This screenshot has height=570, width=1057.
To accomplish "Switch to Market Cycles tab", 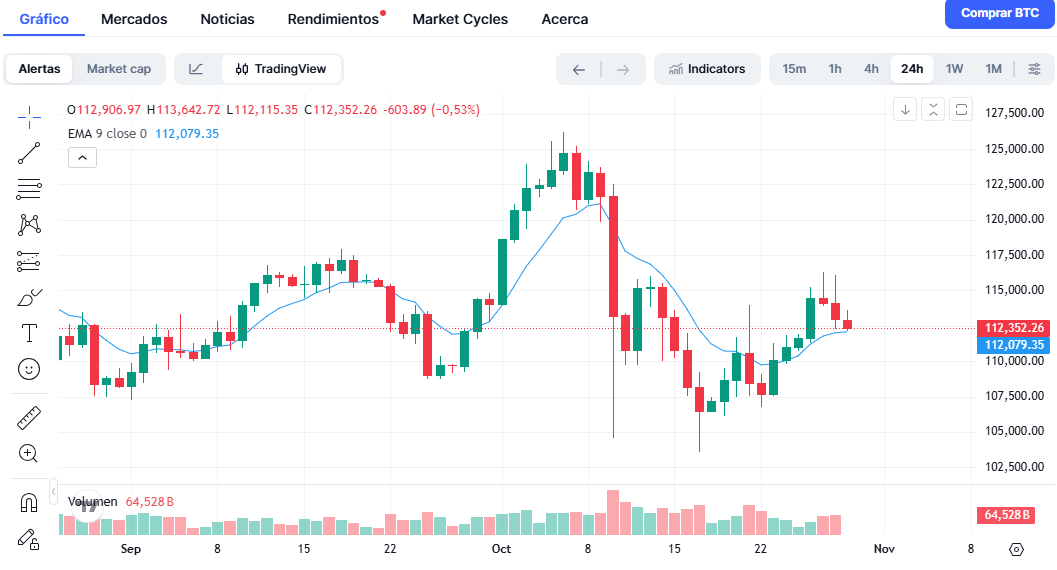I will [460, 19].
